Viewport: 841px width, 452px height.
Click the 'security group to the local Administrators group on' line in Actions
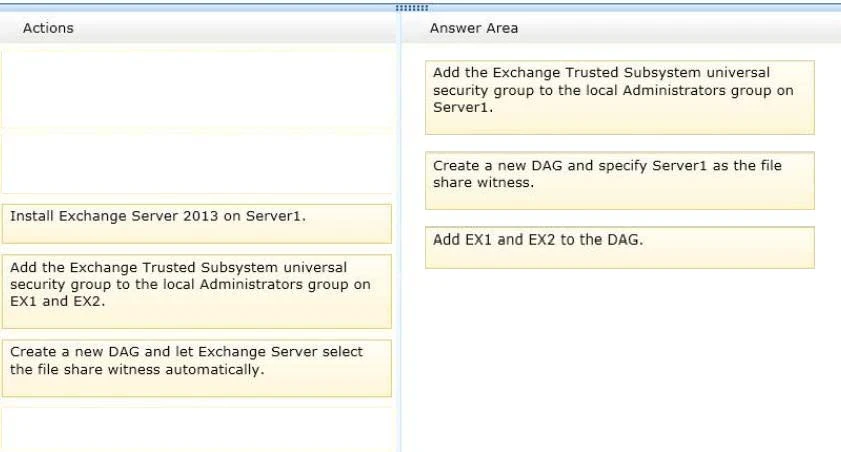pyautogui.click(x=190, y=285)
